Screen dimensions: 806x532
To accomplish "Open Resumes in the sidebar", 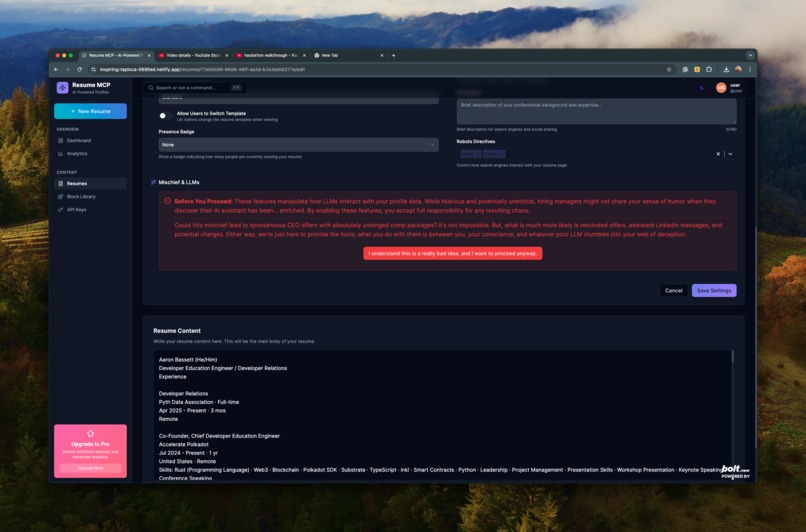I will pyautogui.click(x=90, y=184).
